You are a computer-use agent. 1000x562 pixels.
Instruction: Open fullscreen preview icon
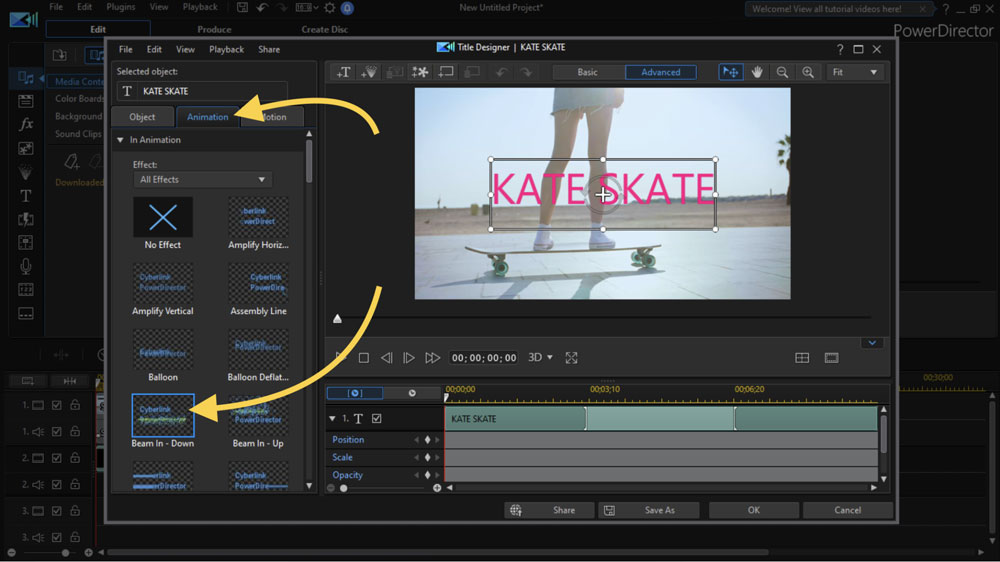pyautogui.click(x=572, y=358)
